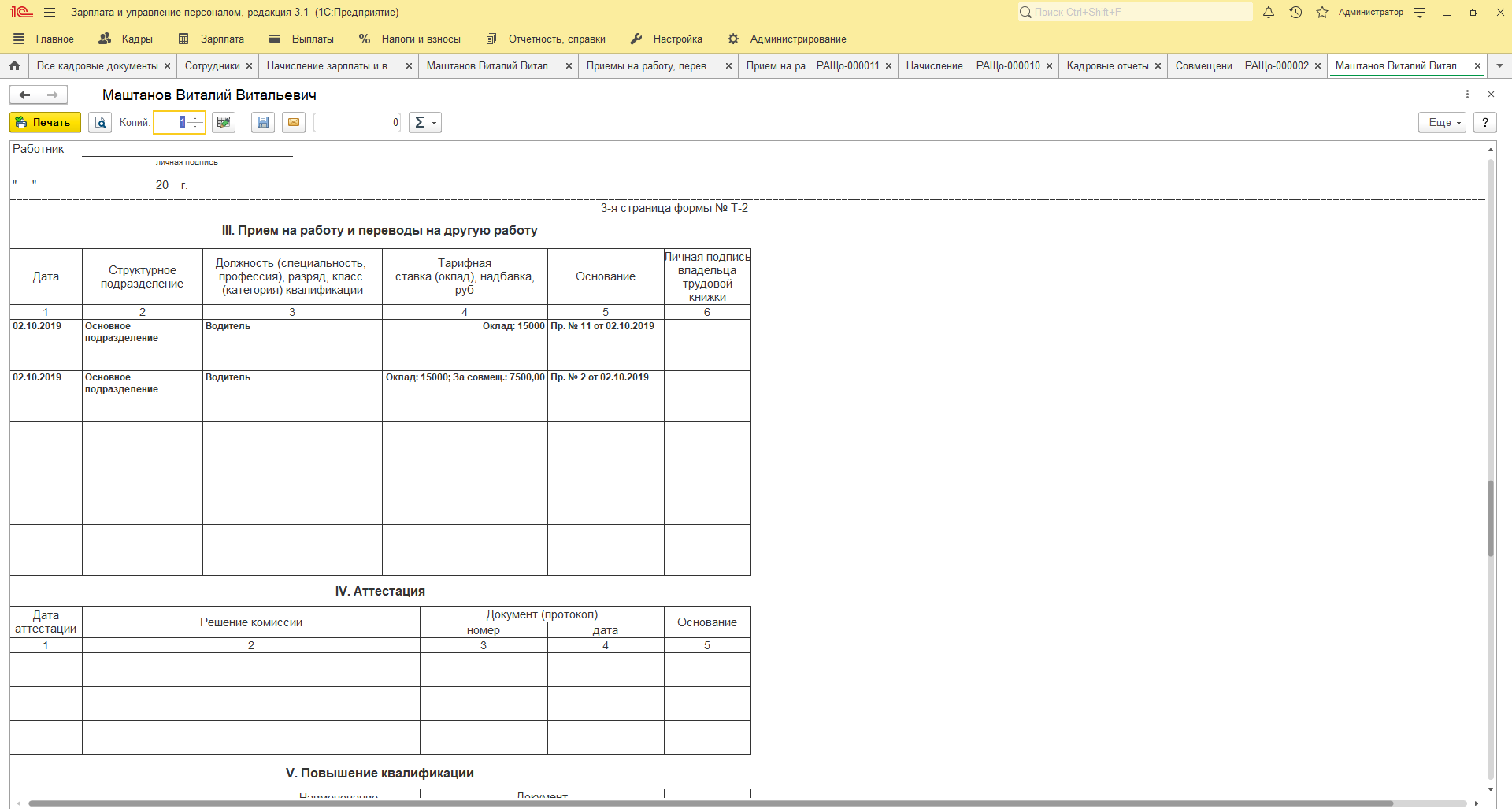The image size is (1512, 809).
Task: Decrease copies count with down stepper
Action: point(196,127)
